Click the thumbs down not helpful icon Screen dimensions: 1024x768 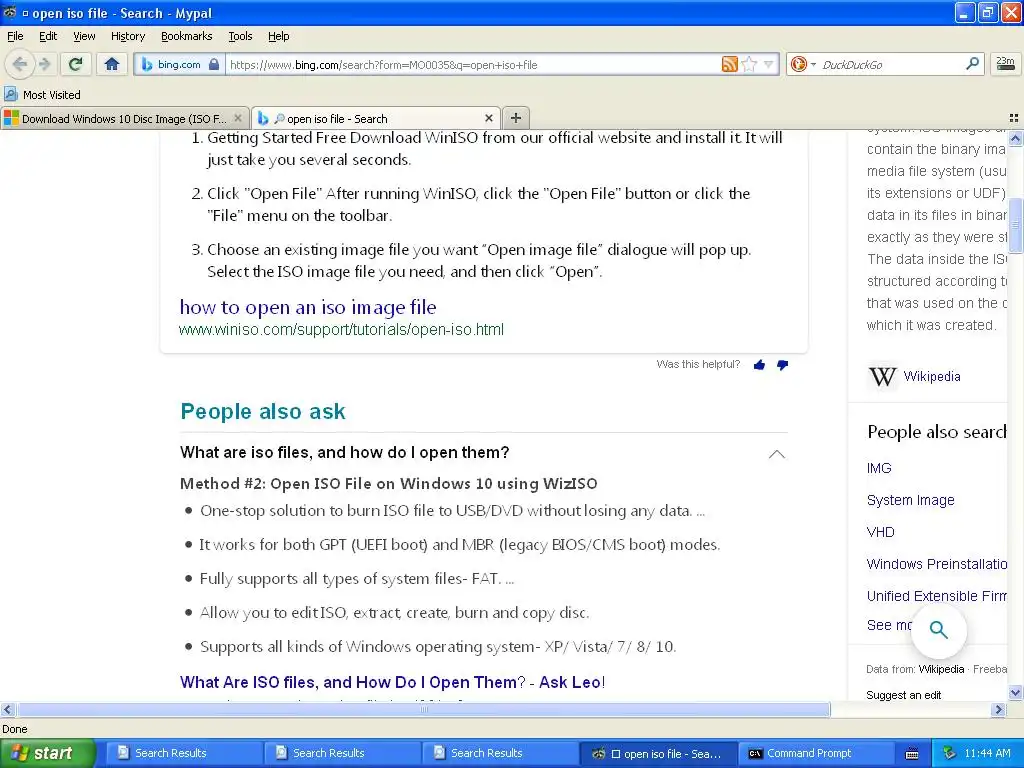pos(782,364)
